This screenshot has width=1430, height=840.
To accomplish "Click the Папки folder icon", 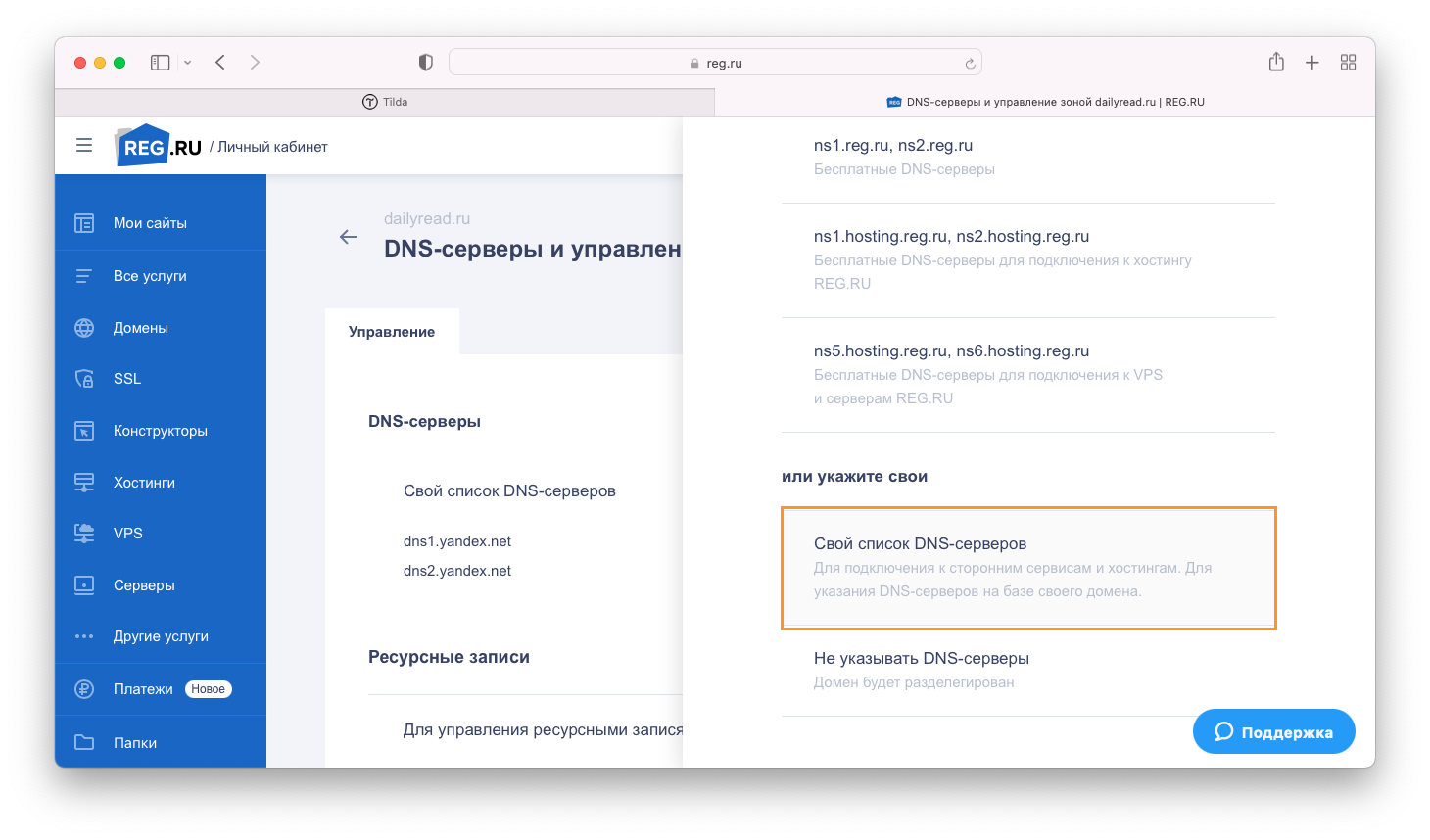I will tap(84, 742).
